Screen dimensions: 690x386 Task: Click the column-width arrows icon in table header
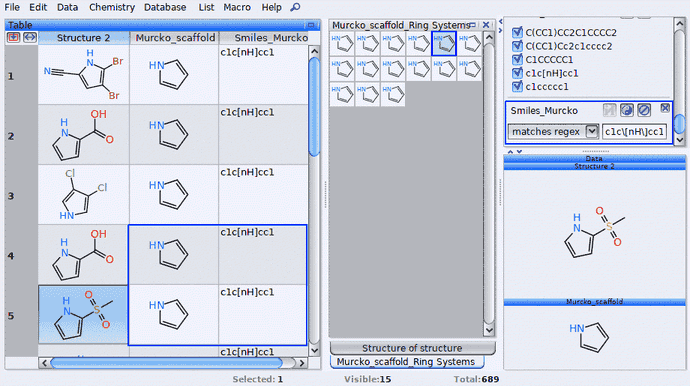pos(29,37)
